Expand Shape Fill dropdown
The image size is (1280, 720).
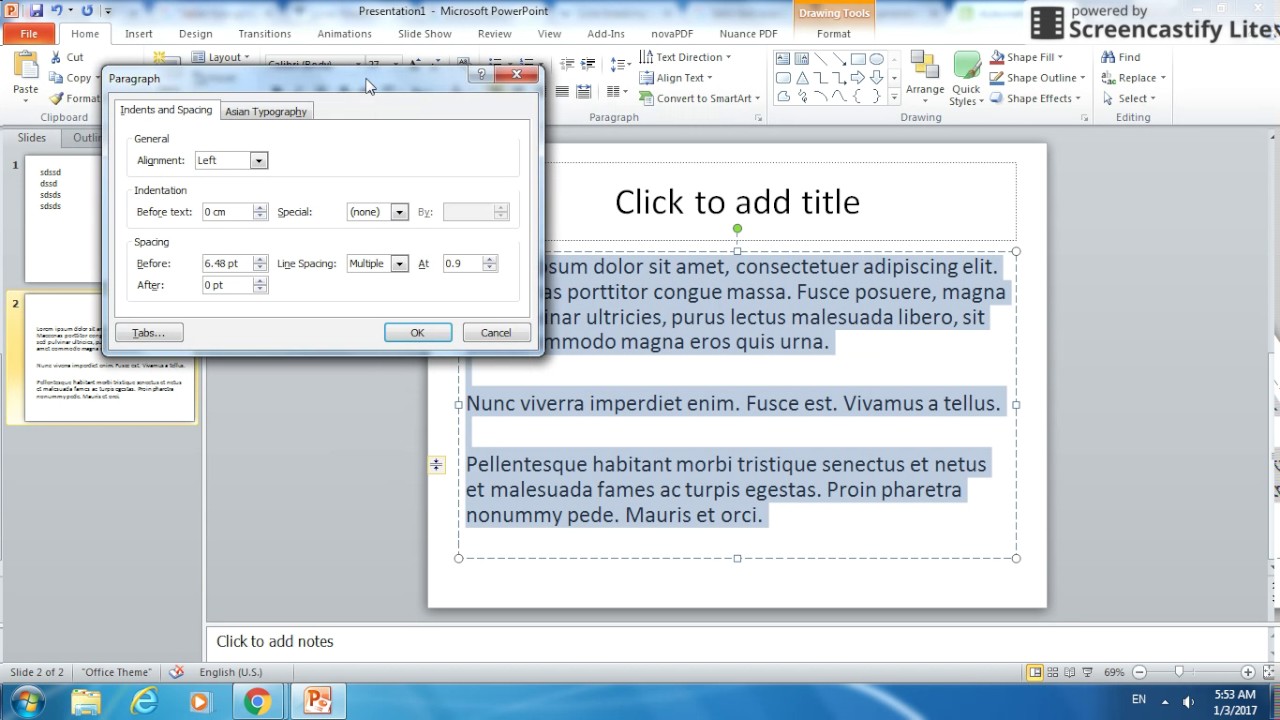point(1060,57)
